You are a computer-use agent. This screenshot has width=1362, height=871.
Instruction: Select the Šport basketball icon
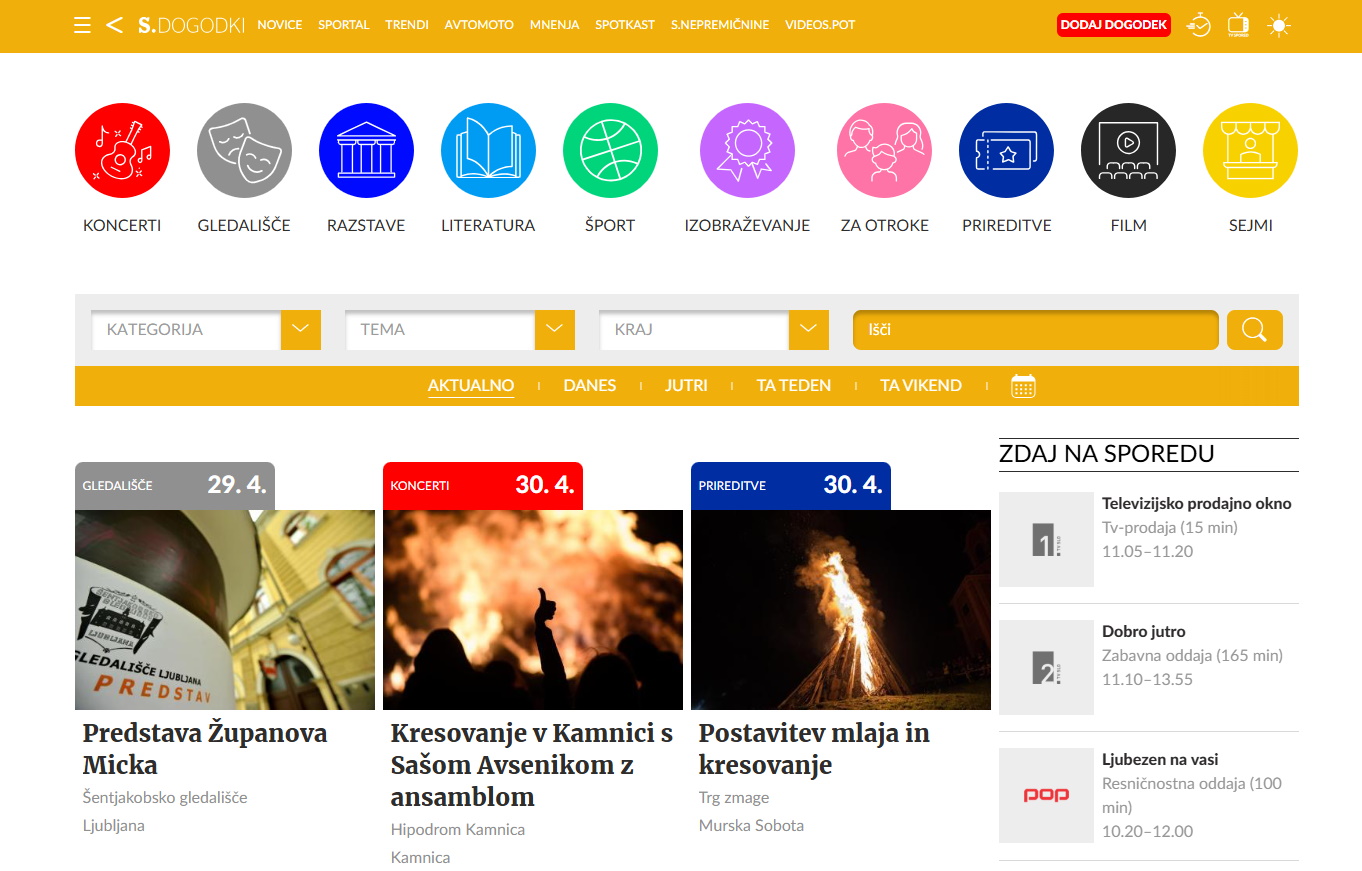610,151
